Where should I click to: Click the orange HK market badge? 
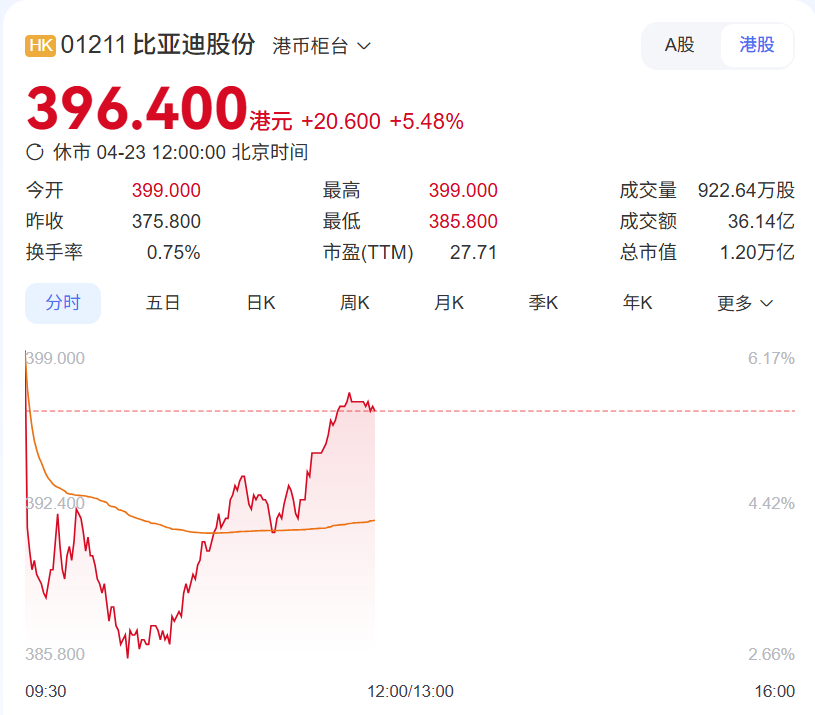pos(40,46)
